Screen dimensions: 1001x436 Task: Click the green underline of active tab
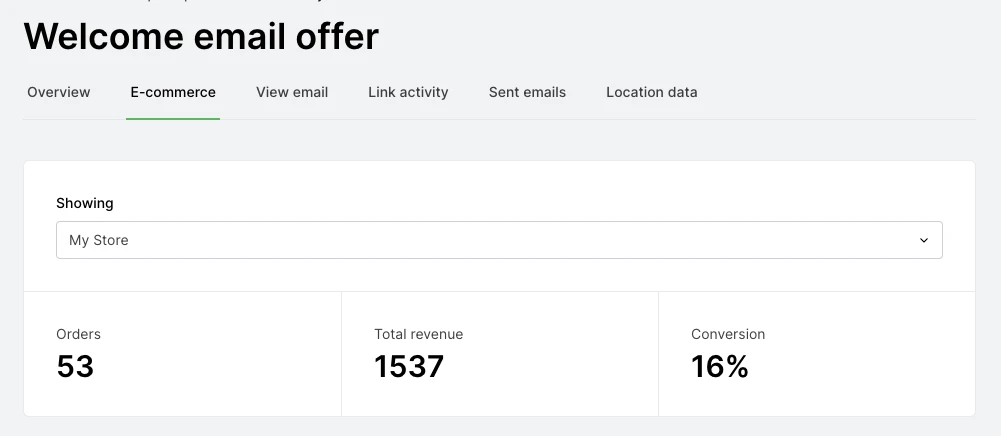tap(173, 119)
